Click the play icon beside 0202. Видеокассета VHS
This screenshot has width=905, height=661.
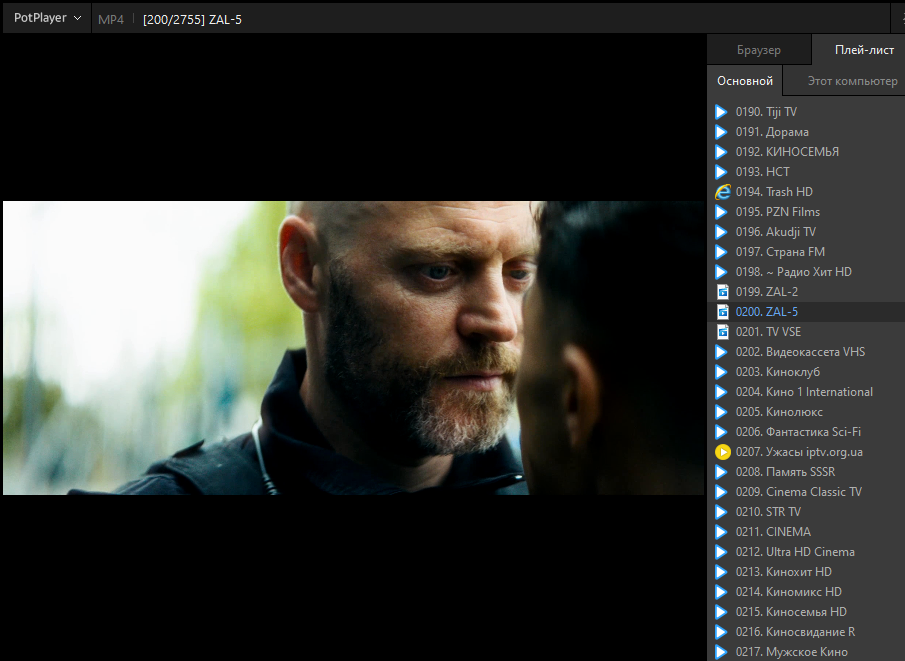721,352
